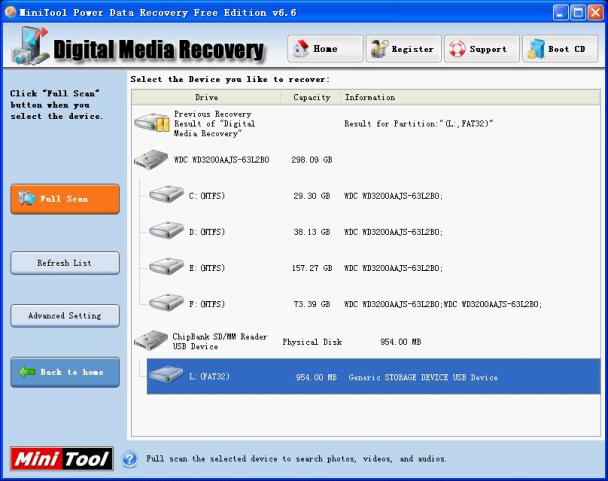
Task: Click the F: (NTFS) drive icon
Action: pyautogui.click(x=166, y=302)
